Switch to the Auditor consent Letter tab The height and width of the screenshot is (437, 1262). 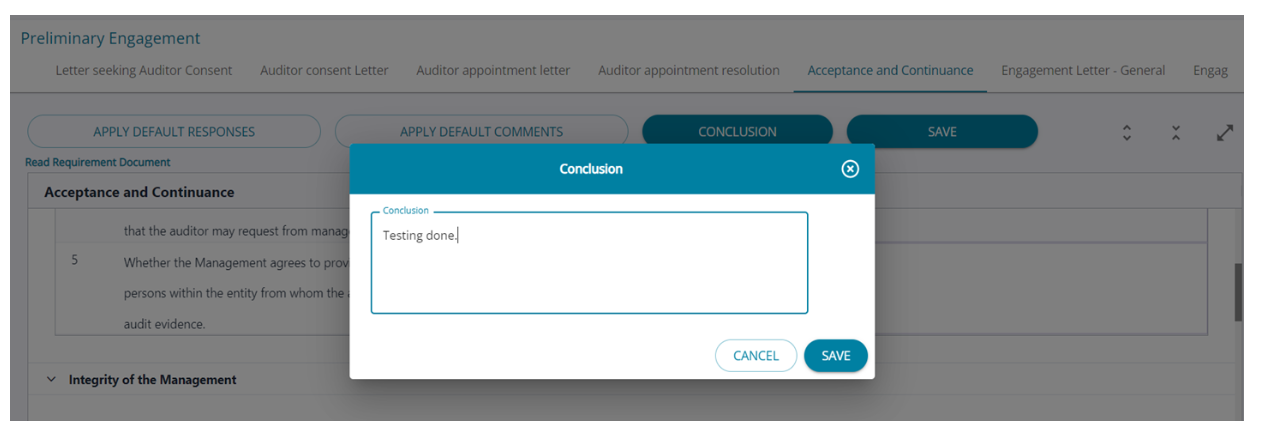pos(324,71)
